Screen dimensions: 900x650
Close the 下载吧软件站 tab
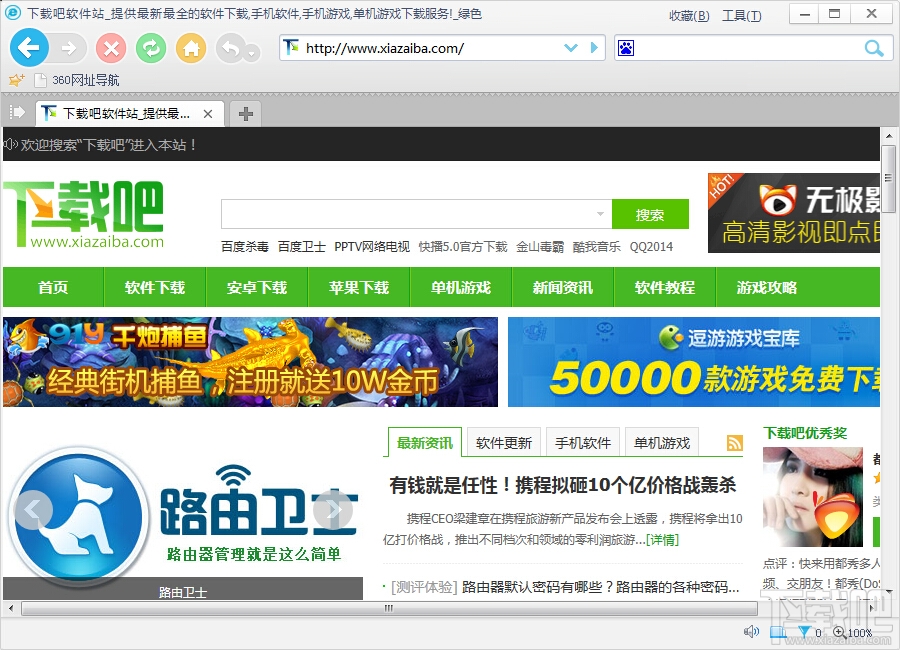point(208,114)
